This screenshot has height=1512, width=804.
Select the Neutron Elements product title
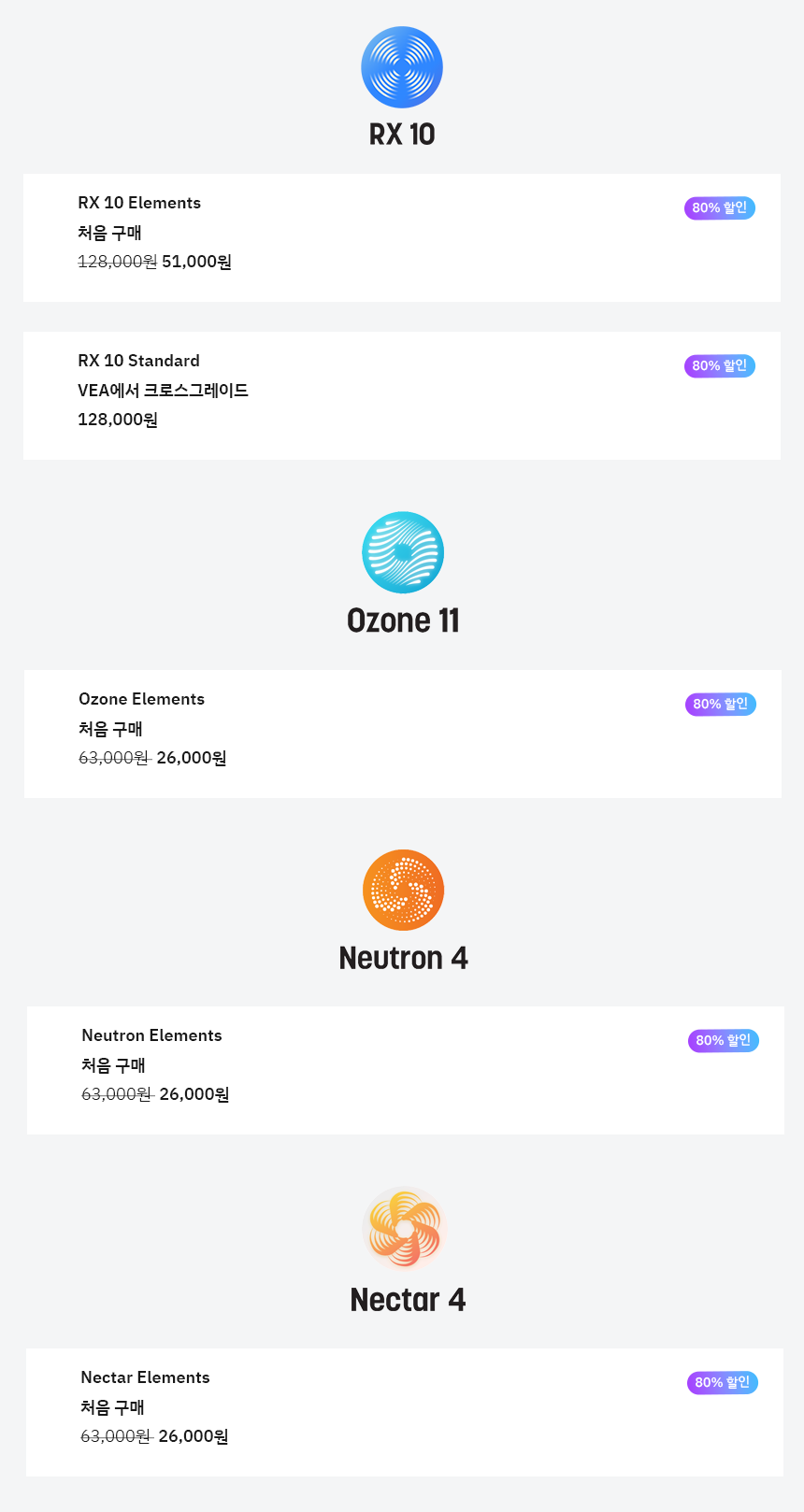coord(151,1035)
